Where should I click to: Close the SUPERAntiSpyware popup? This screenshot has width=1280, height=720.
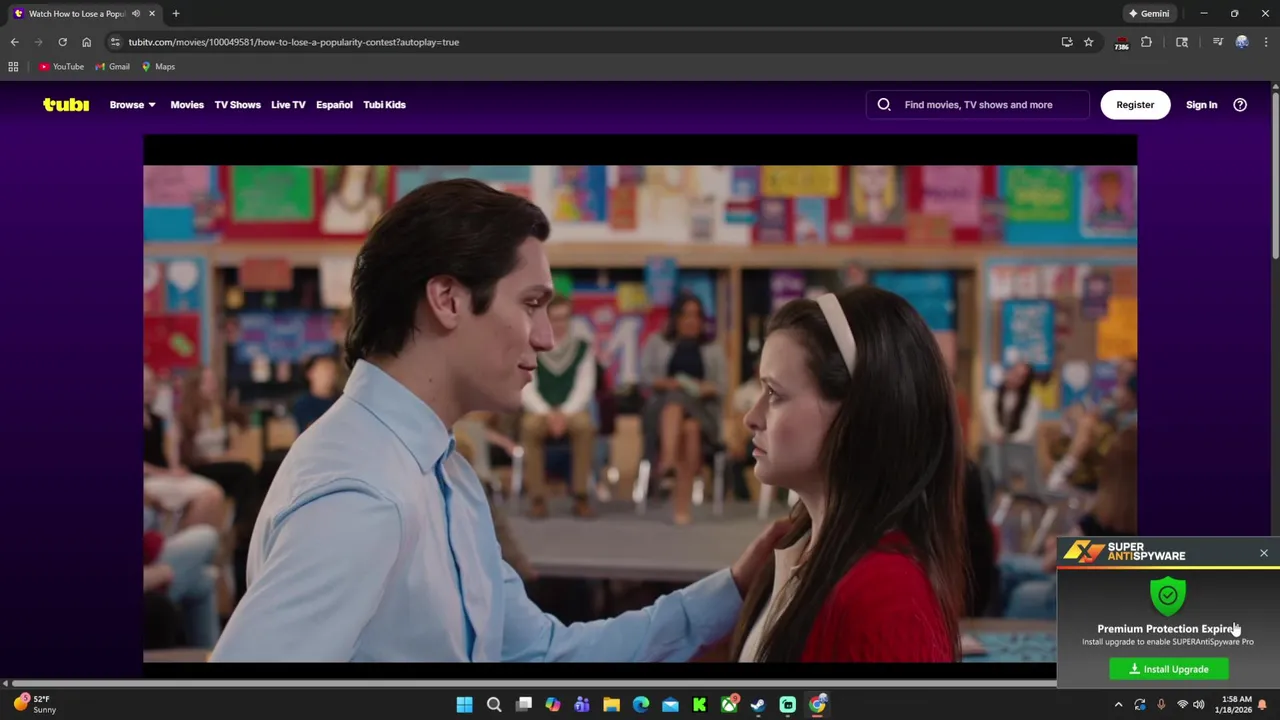(x=1264, y=553)
